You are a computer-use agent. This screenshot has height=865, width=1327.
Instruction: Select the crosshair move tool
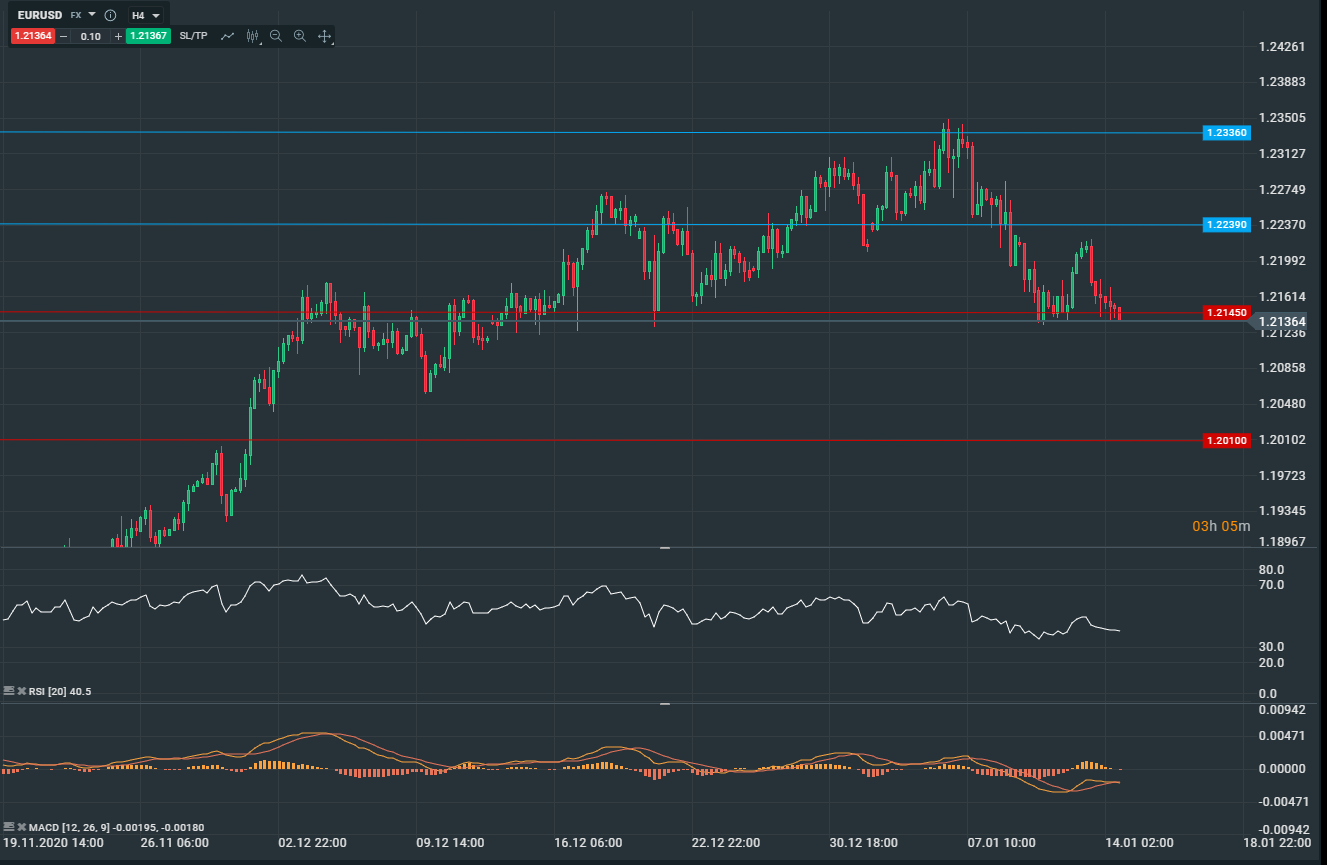pos(324,36)
